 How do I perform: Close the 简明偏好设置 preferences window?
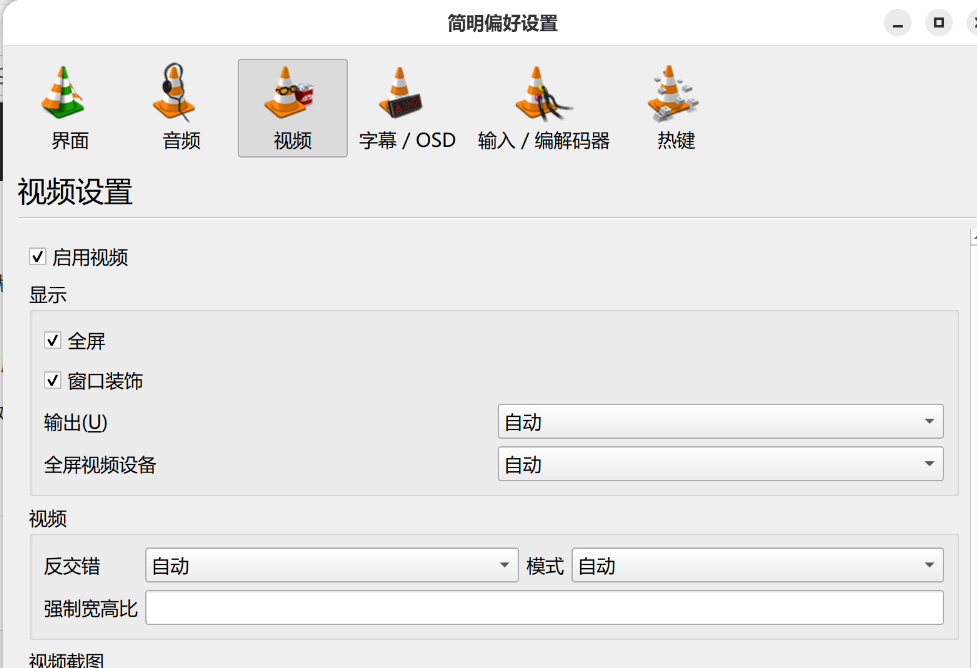(974, 23)
